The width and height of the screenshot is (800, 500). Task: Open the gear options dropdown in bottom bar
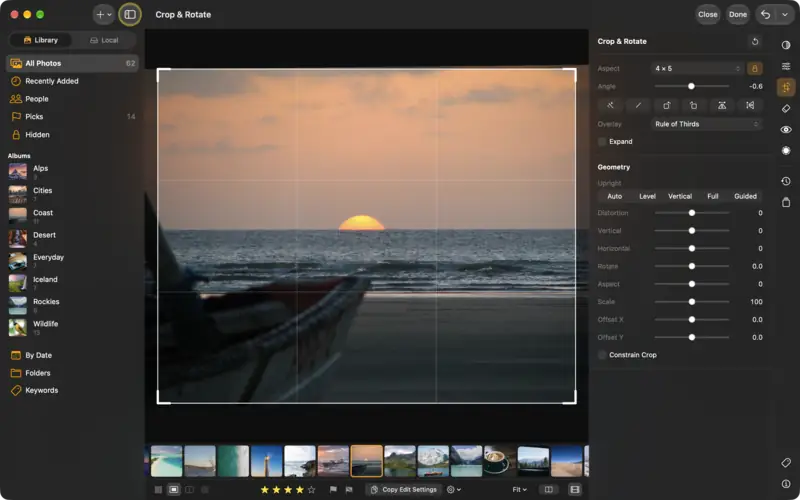click(x=454, y=489)
